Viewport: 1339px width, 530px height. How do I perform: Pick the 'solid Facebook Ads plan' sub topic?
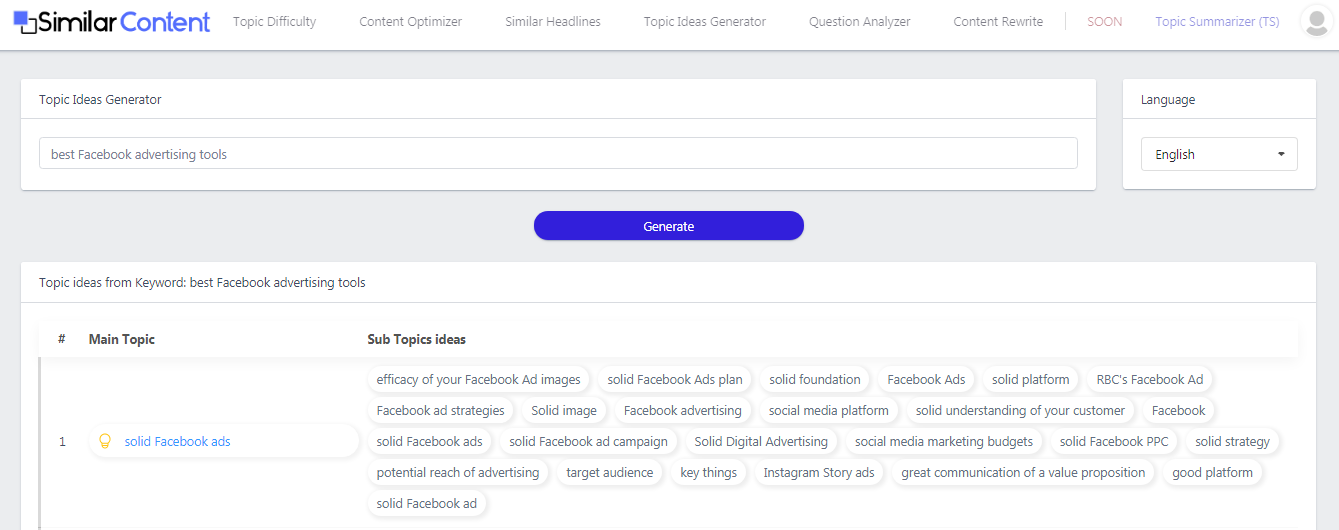[x=675, y=379]
